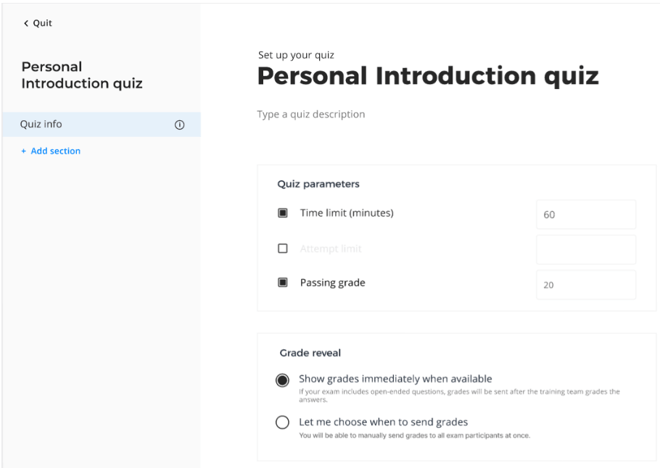
Task: Toggle the Passing grade checkbox
Action: coord(283,282)
